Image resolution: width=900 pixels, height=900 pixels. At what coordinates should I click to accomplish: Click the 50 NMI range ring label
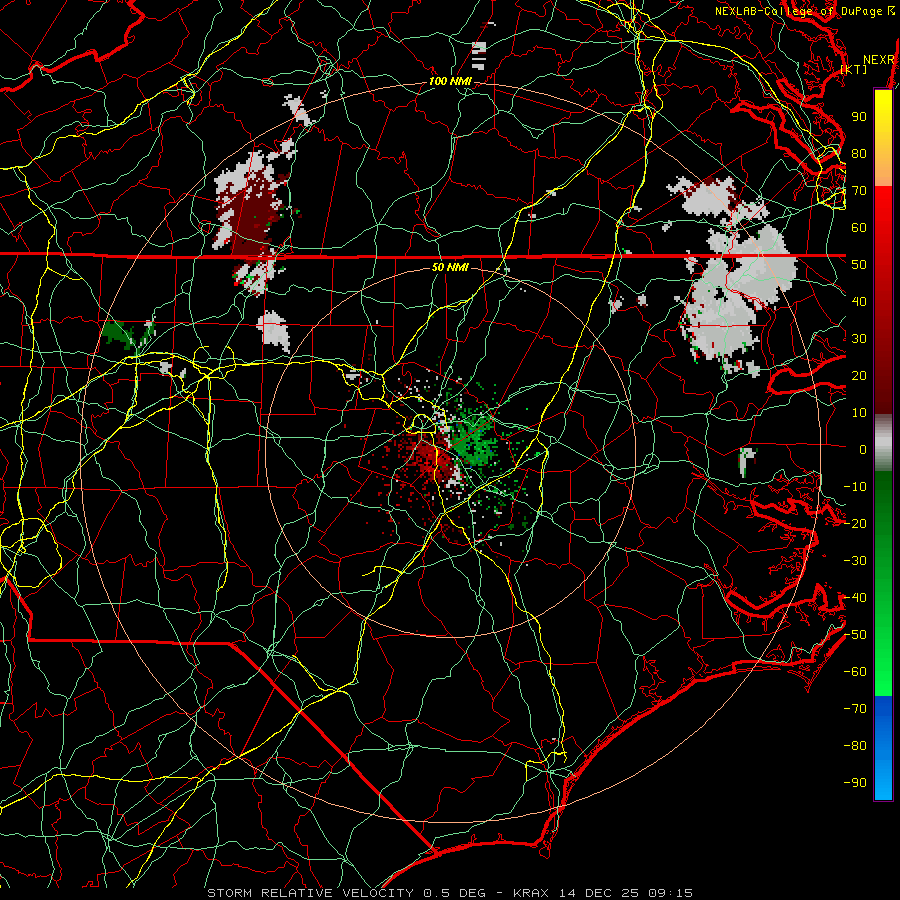[450, 267]
